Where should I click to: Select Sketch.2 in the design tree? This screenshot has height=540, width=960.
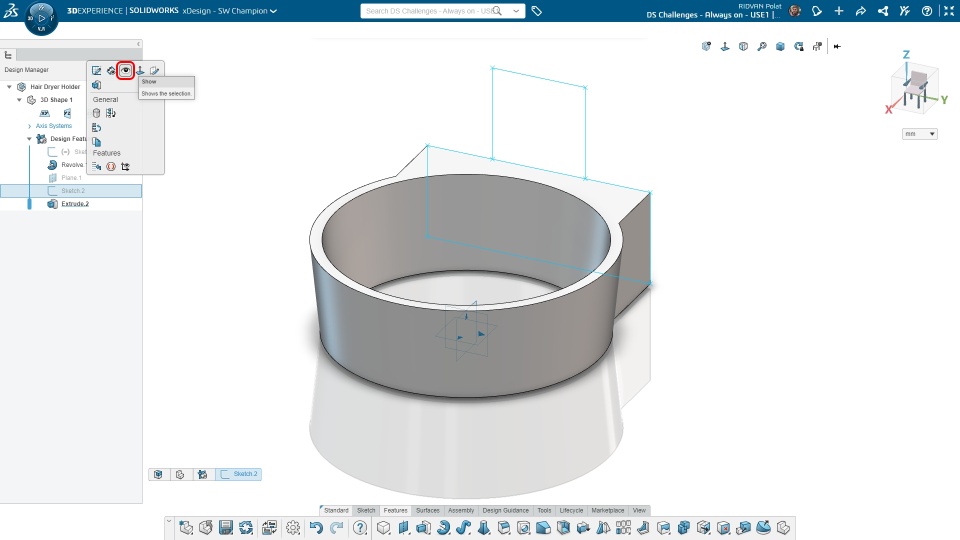(x=71, y=190)
